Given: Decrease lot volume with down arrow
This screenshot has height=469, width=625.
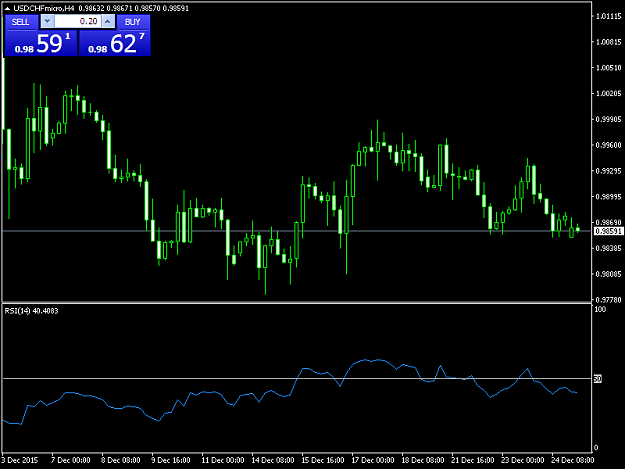Looking at the screenshot, I should pyautogui.click(x=47, y=21).
